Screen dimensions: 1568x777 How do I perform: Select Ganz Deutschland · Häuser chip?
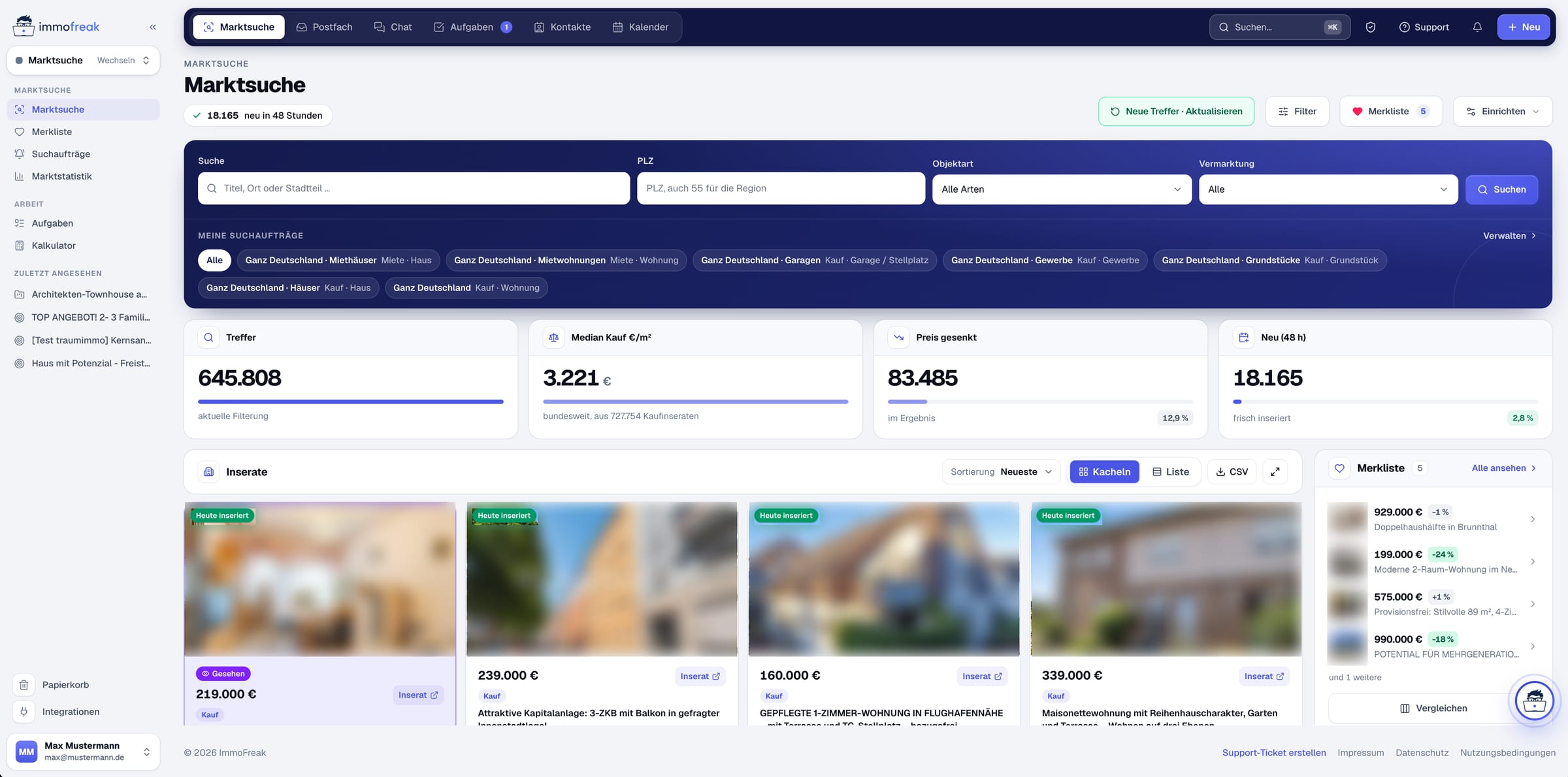point(288,287)
